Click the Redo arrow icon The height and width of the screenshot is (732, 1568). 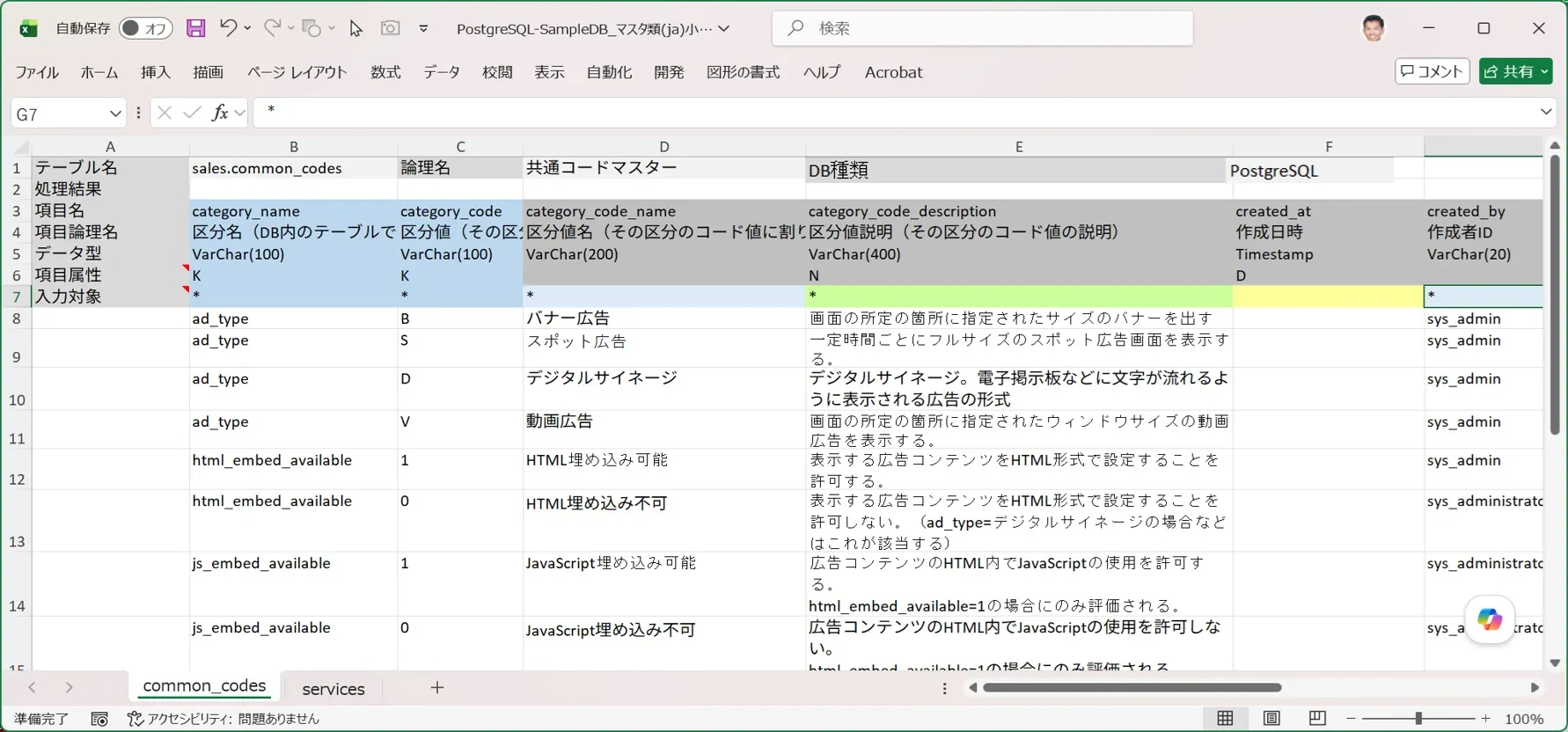(x=272, y=28)
